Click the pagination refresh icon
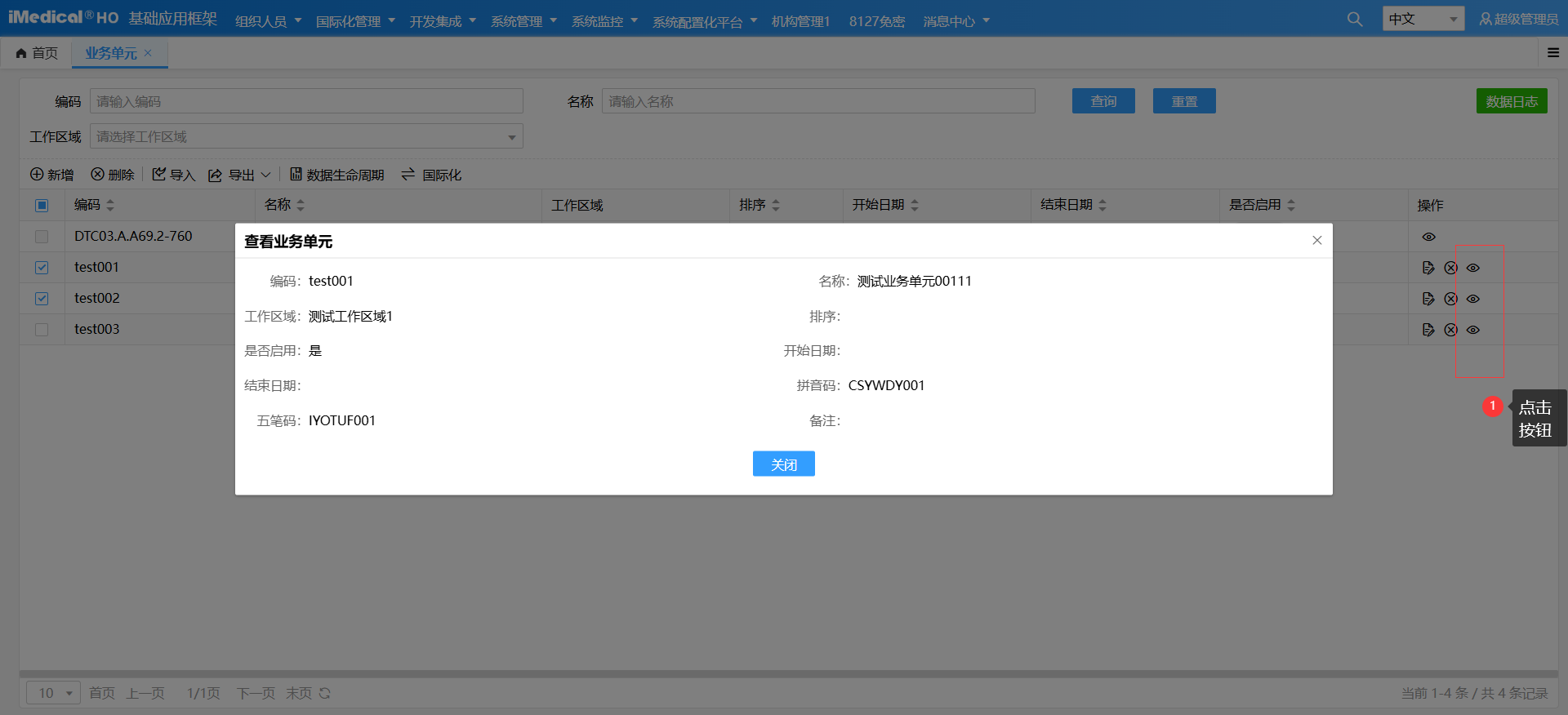This screenshot has width=1568, height=715. pyautogui.click(x=325, y=693)
